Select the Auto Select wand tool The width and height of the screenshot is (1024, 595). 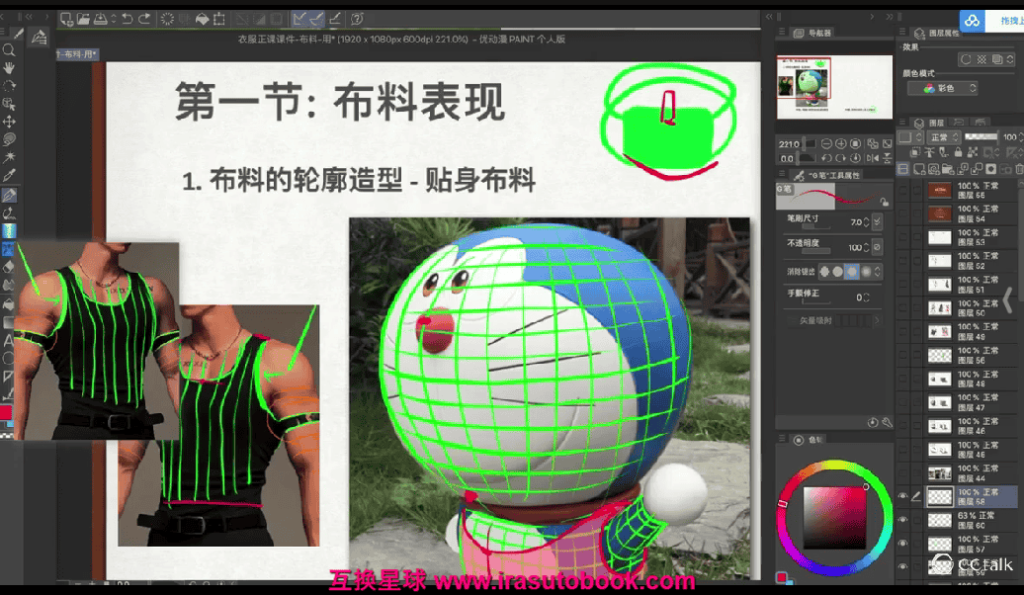point(8,157)
